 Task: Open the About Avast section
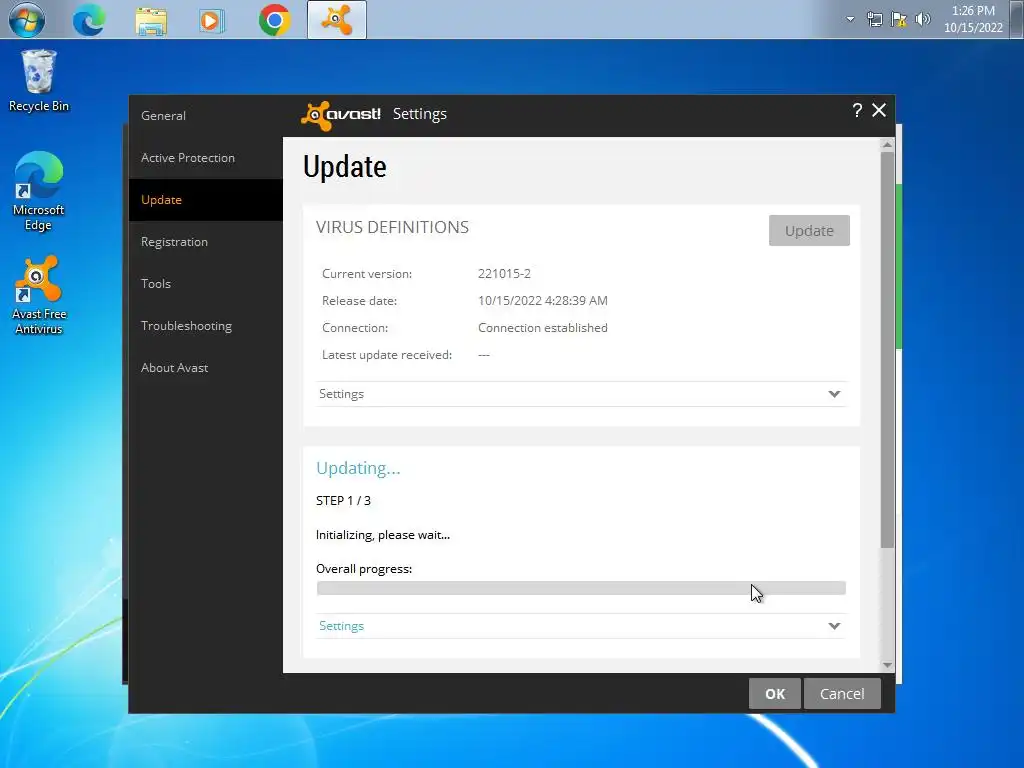pyautogui.click(x=206, y=368)
